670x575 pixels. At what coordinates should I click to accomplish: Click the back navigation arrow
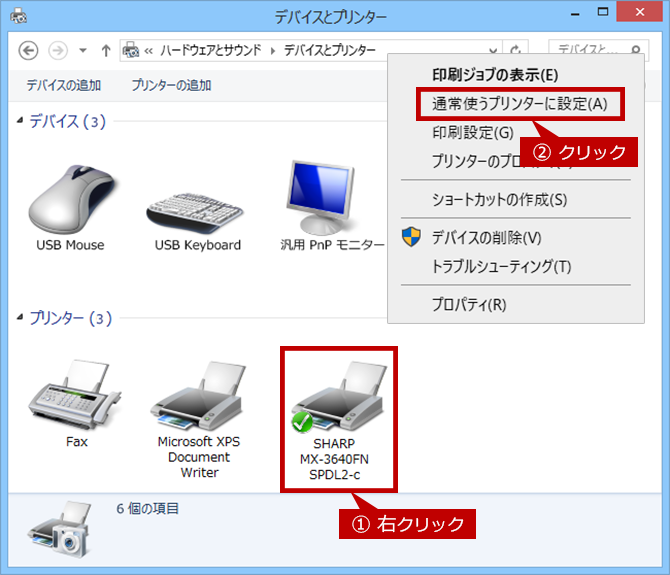[29, 50]
